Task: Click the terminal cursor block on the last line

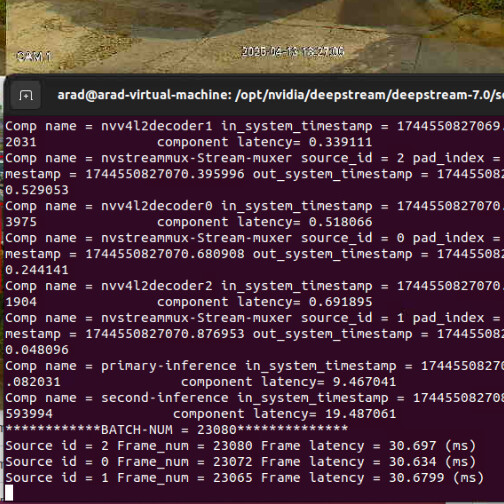Action: coord(9,493)
